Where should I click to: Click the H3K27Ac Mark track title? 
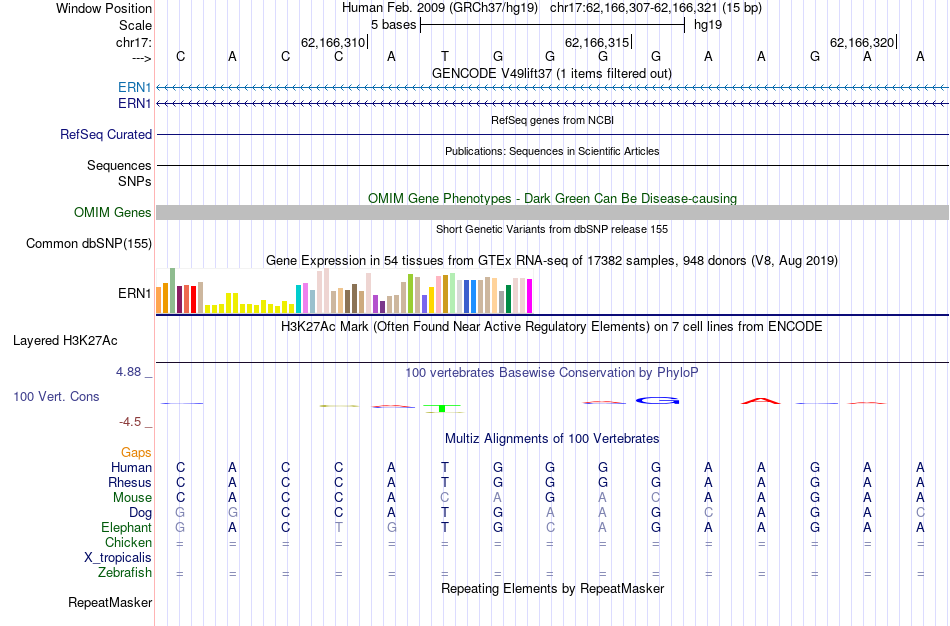point(552,327)
